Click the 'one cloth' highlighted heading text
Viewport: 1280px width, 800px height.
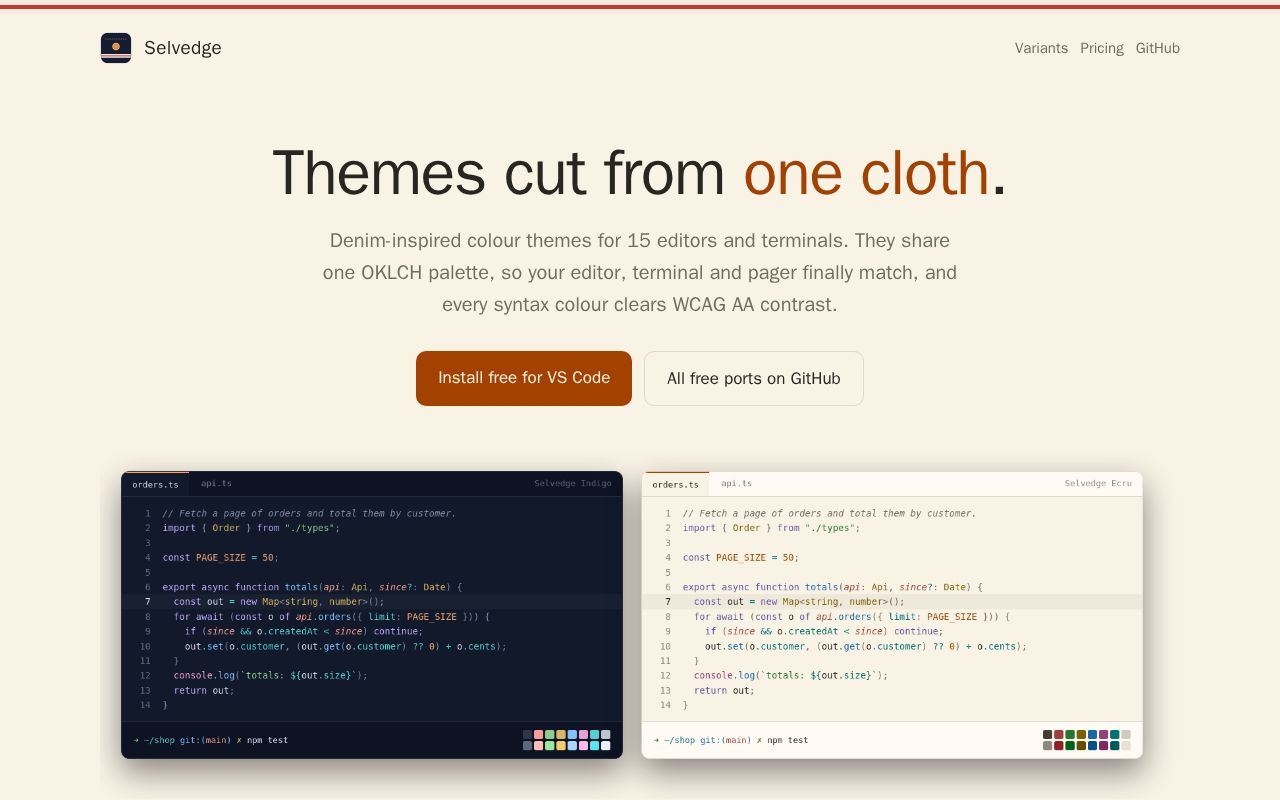866,173
